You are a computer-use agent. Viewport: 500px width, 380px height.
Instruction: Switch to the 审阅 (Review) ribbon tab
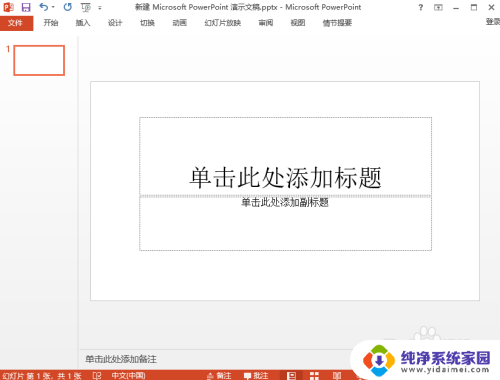[266, 23]
